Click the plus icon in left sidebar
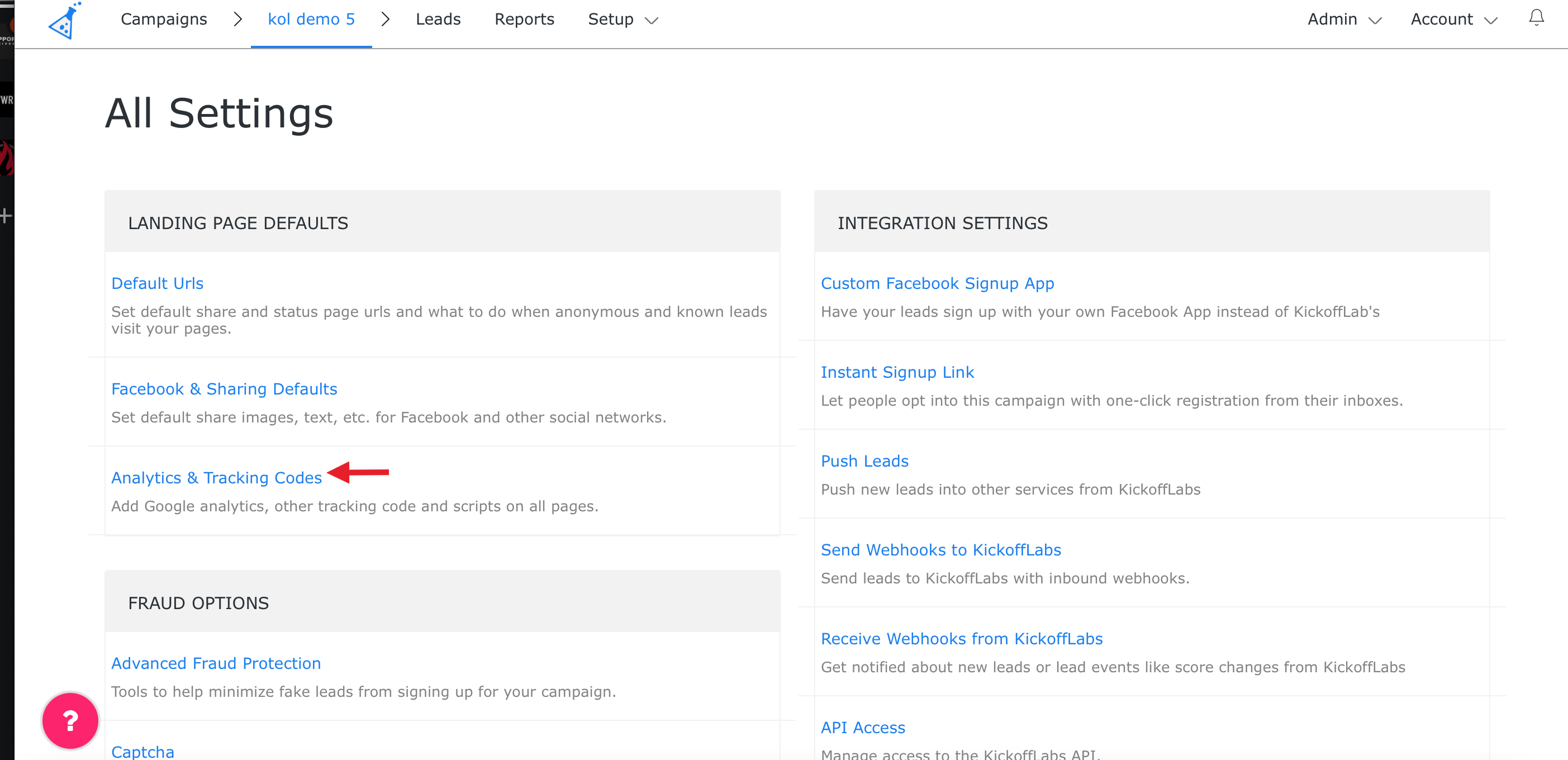This screenshot has height=760, width=1568. (x=6, y=215)
